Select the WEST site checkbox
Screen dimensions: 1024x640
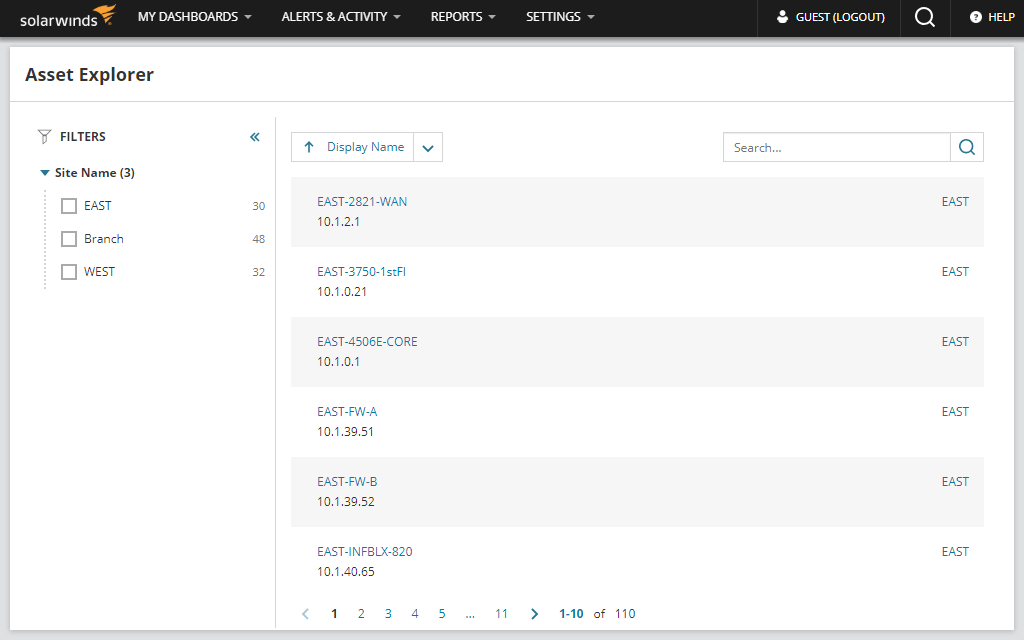click(68, 271)
